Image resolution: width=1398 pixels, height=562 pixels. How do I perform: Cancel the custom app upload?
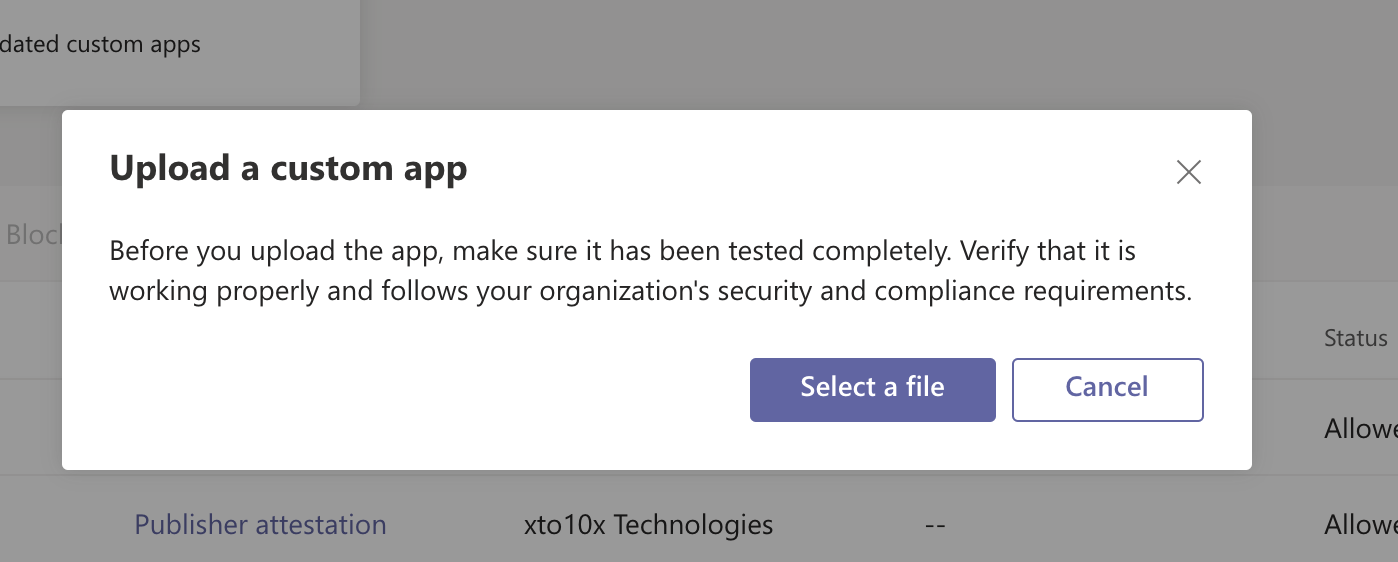(x=1107, y=389)
